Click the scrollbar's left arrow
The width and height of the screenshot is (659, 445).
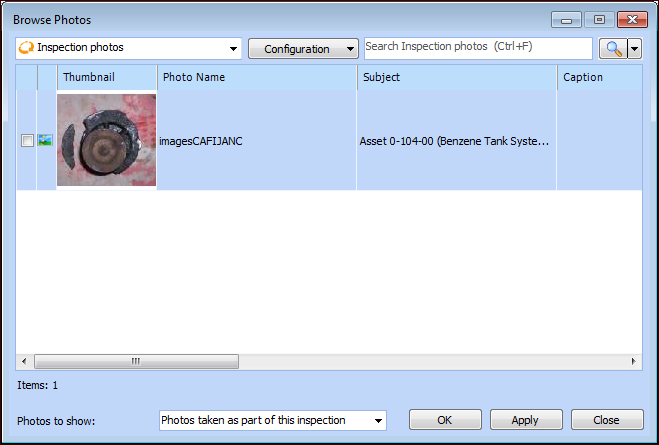[24, 361]
